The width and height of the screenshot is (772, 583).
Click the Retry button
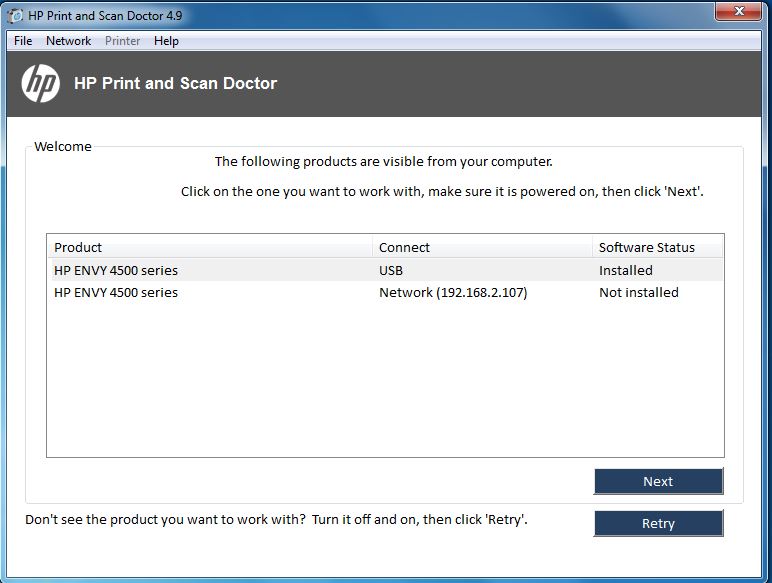[658, 523]
